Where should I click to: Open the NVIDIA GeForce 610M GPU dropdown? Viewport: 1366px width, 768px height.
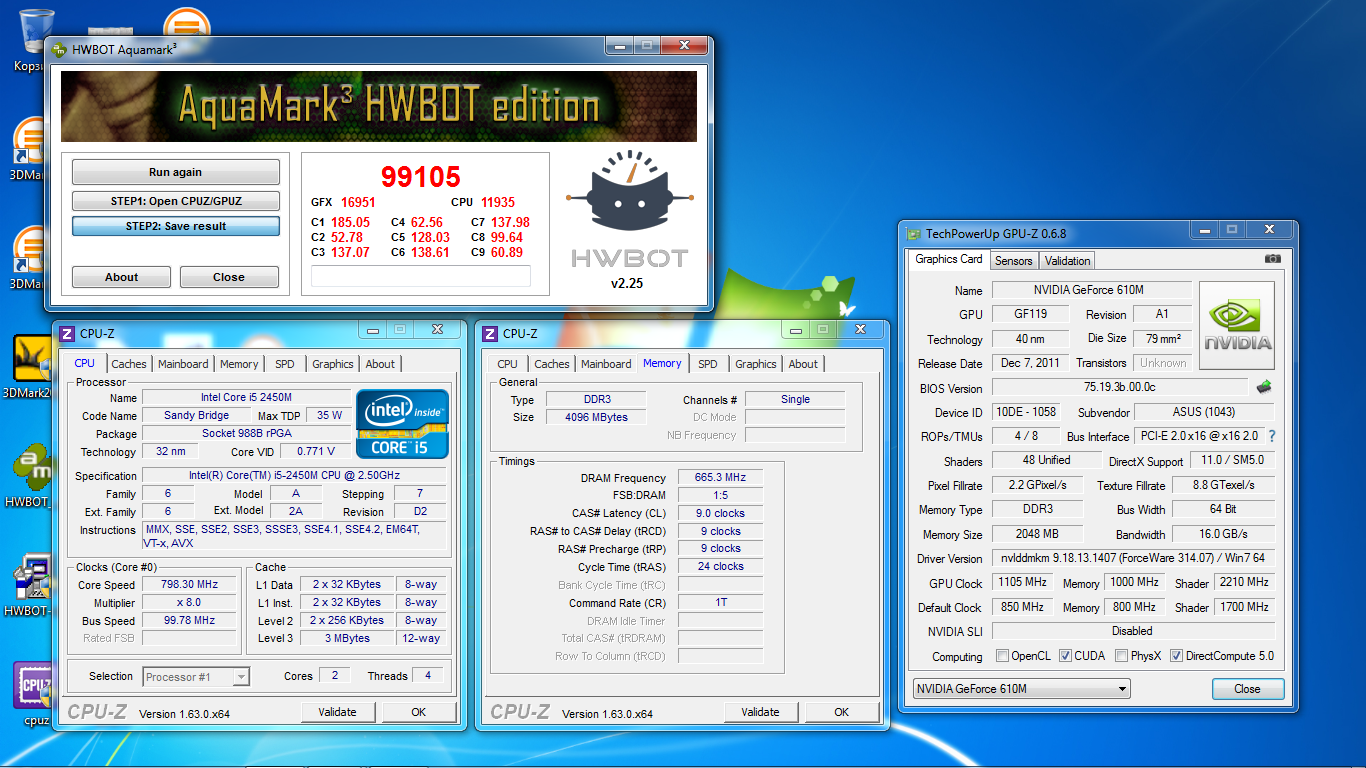coord(1022,688)
